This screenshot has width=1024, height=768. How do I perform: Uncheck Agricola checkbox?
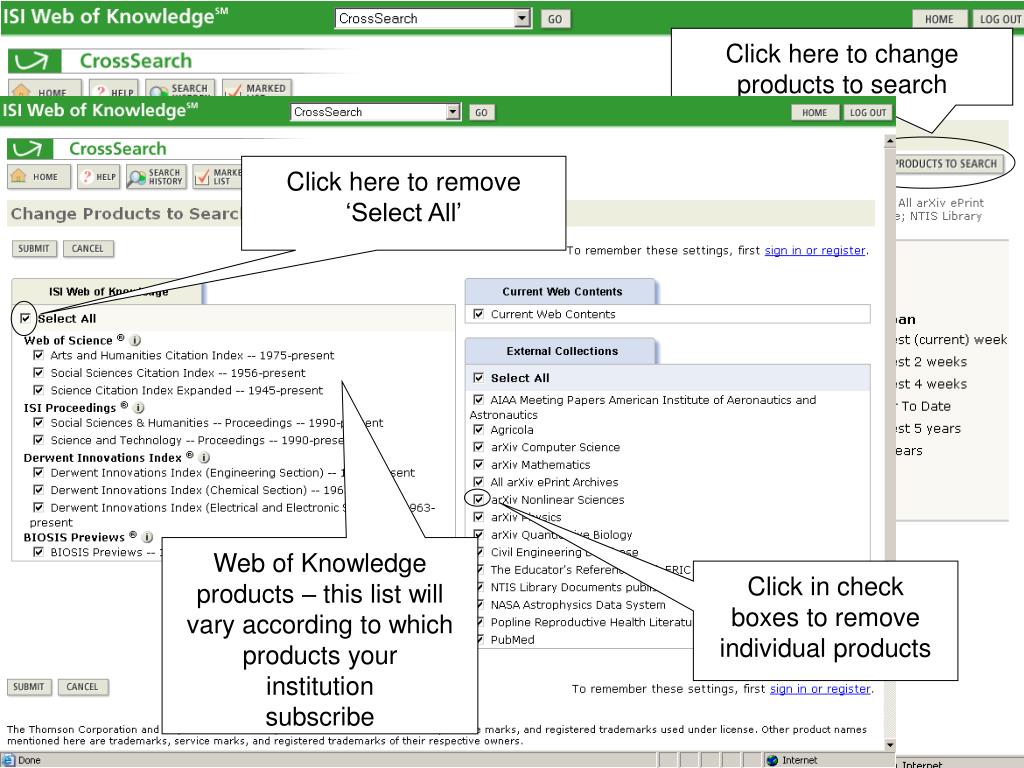pyautogui.click(x=479, y=429)
